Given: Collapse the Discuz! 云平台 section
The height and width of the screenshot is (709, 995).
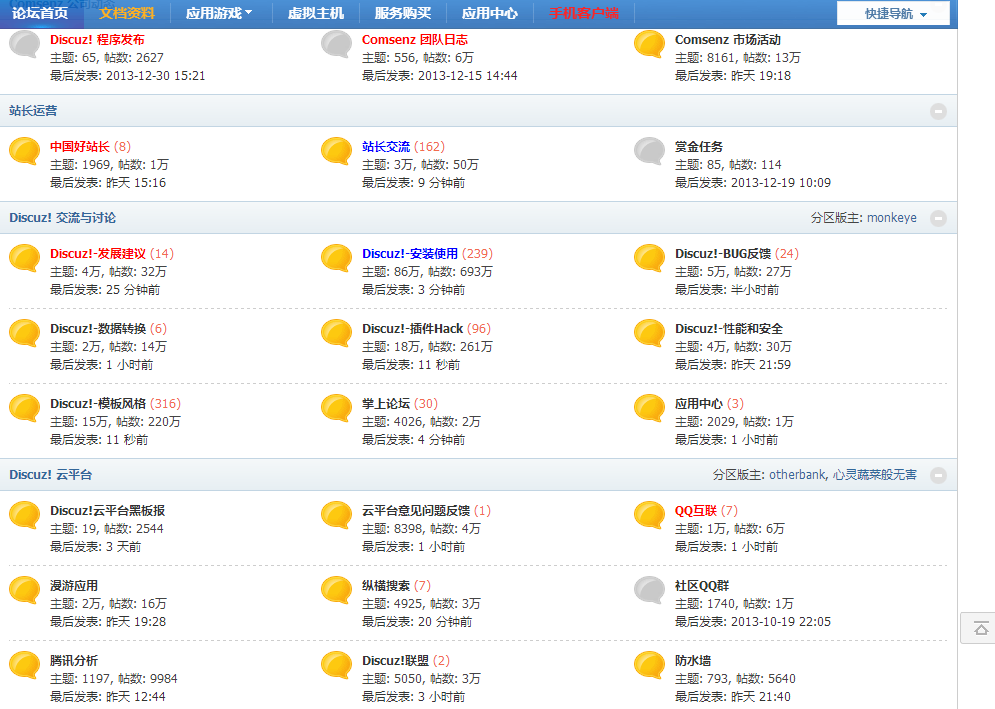Looking at the screenshot, I should tap(938, 475).
